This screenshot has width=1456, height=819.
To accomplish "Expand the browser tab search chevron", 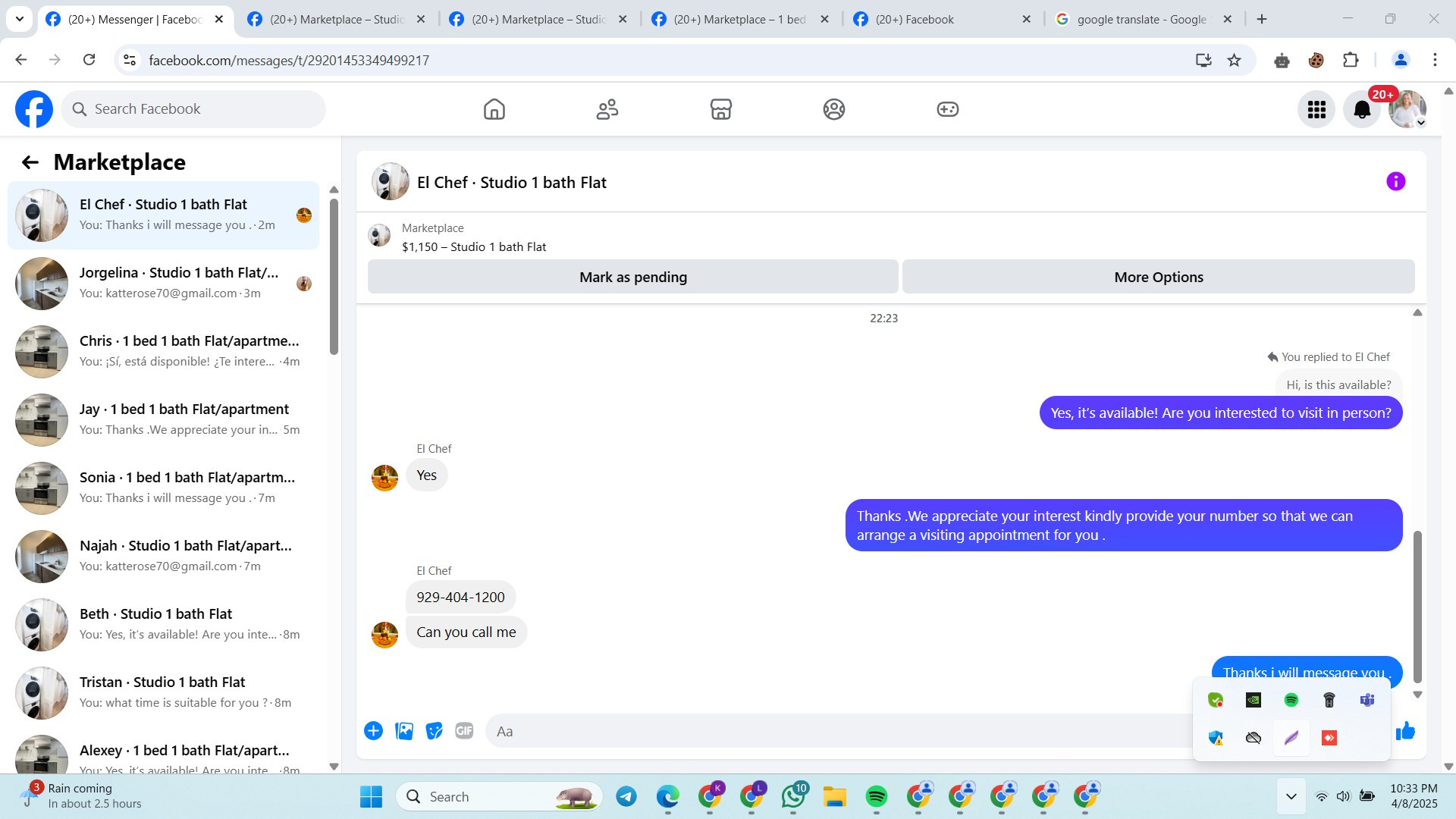I will 20,19.
